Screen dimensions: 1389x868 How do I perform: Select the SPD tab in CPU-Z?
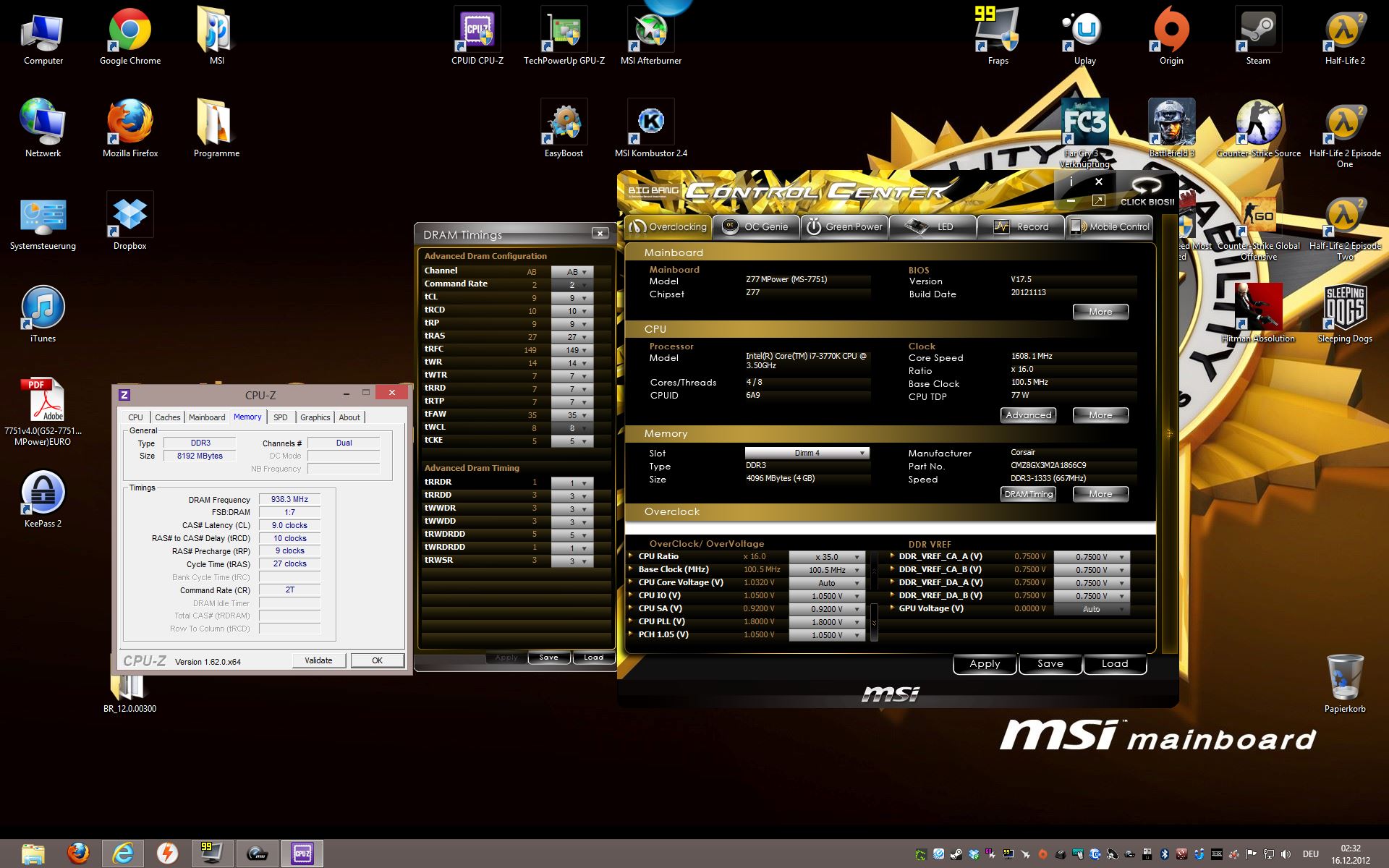coord(280,417)
